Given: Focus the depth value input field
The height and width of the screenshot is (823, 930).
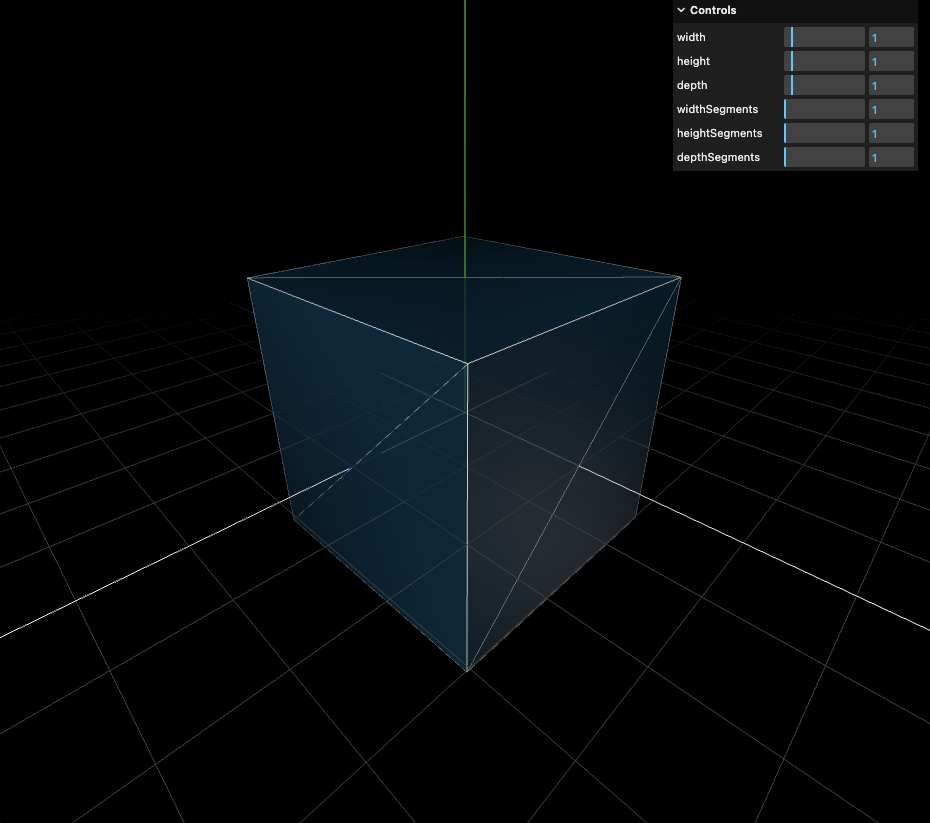Looking at the screenshot, I should 891,85.
